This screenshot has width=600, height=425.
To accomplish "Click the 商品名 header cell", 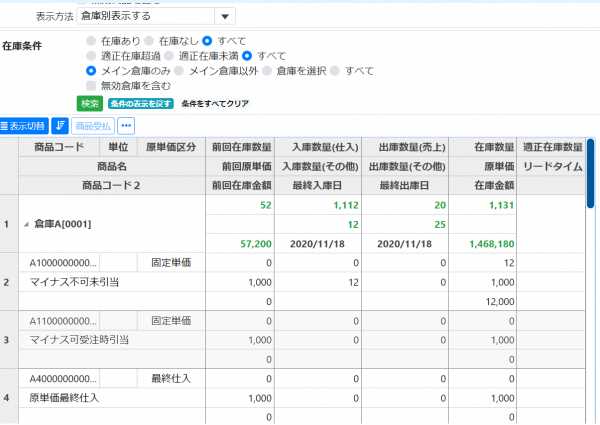I will [x=112, y=166].
